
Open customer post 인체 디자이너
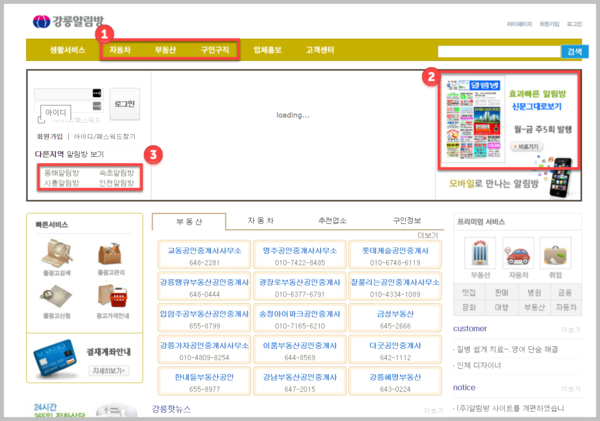[479, 366]
